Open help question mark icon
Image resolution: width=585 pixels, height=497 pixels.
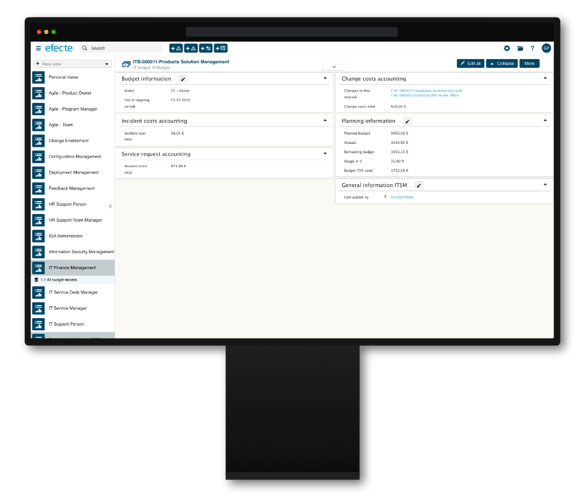(x=532, y=48)
